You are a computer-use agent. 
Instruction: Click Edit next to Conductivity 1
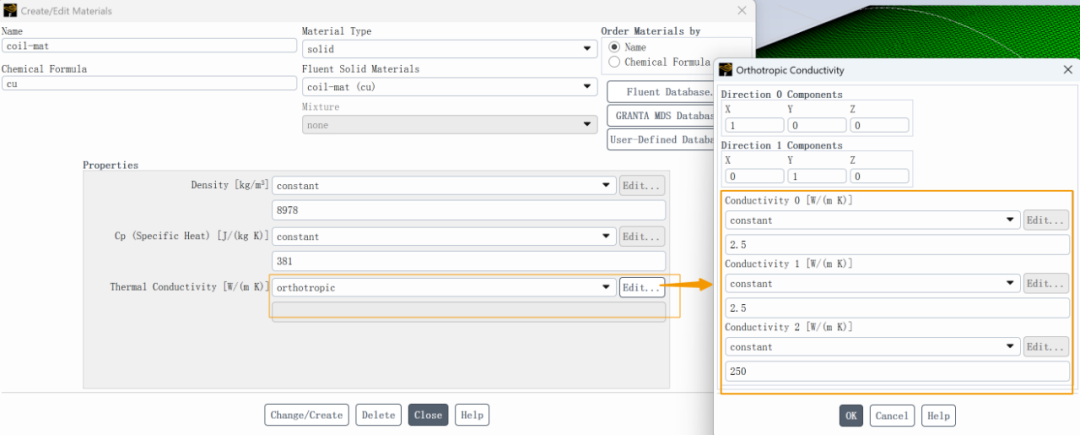(x=1046, y=284)
